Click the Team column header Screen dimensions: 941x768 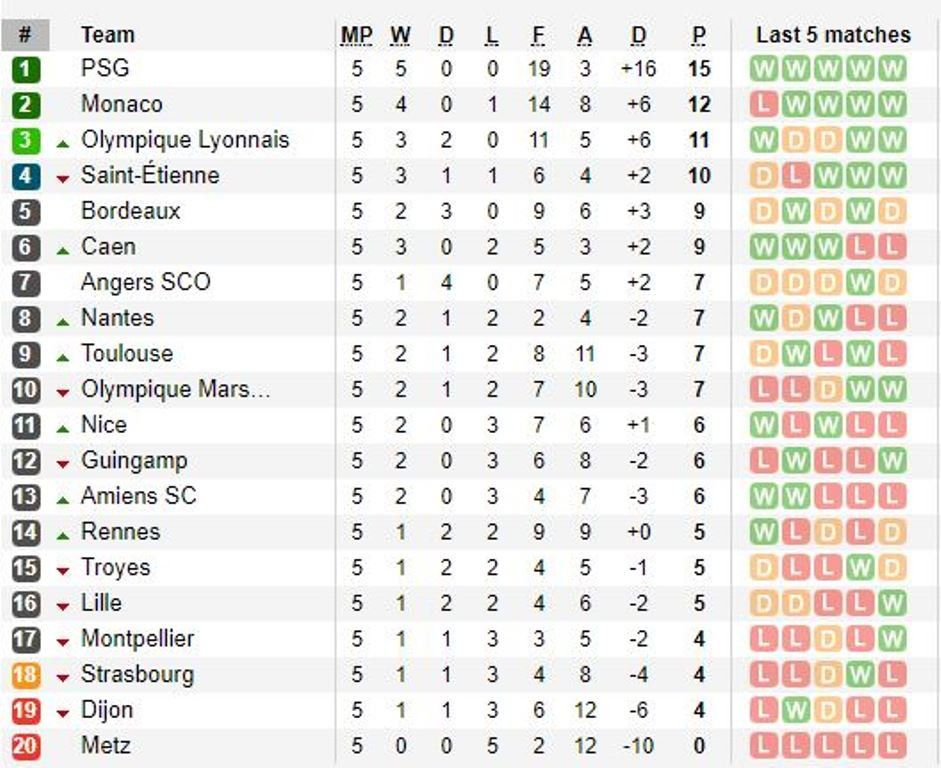pos(107,35)
